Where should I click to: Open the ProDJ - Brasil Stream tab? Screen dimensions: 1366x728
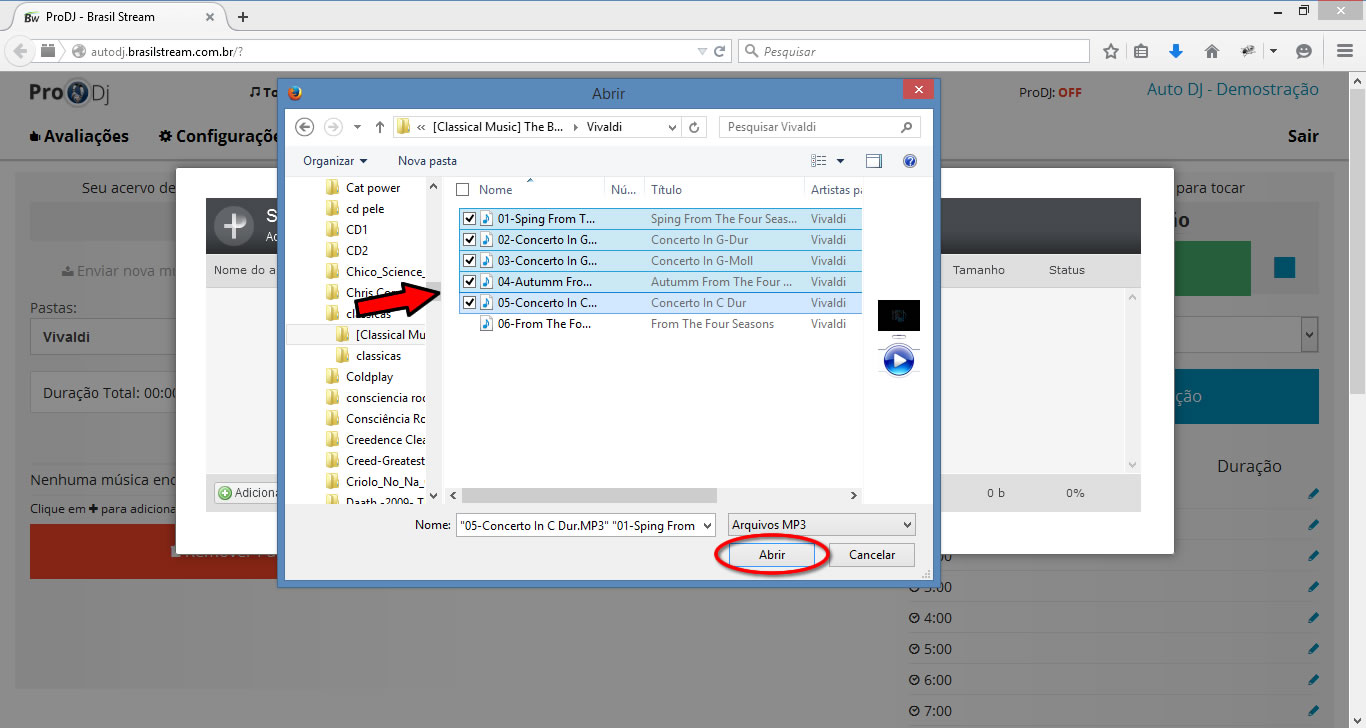coord(120,17)
